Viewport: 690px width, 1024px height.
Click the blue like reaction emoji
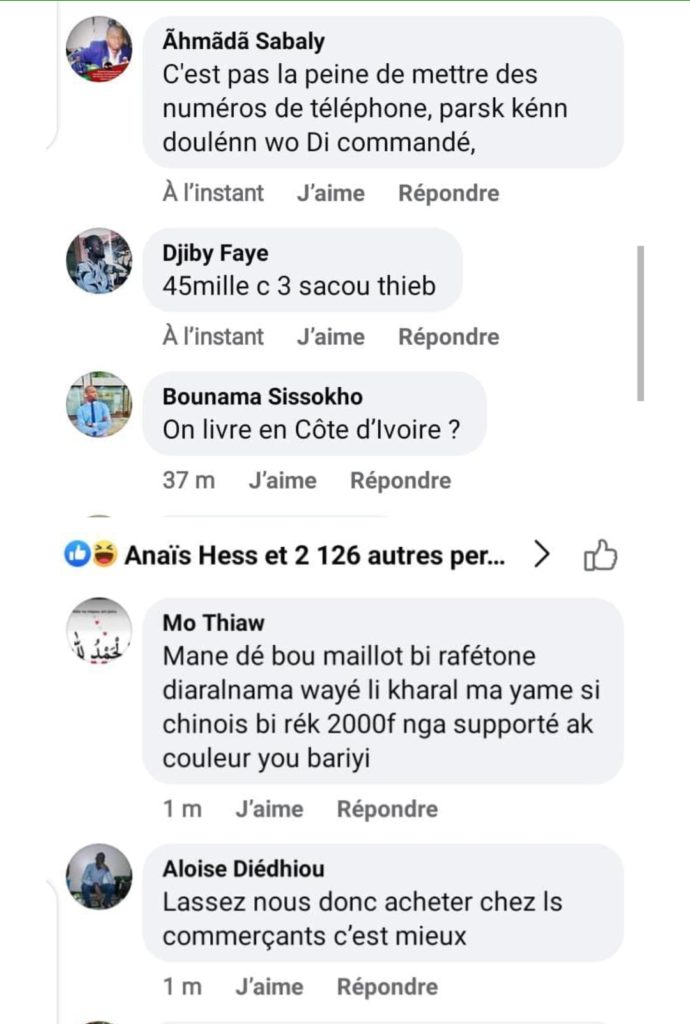77,555
